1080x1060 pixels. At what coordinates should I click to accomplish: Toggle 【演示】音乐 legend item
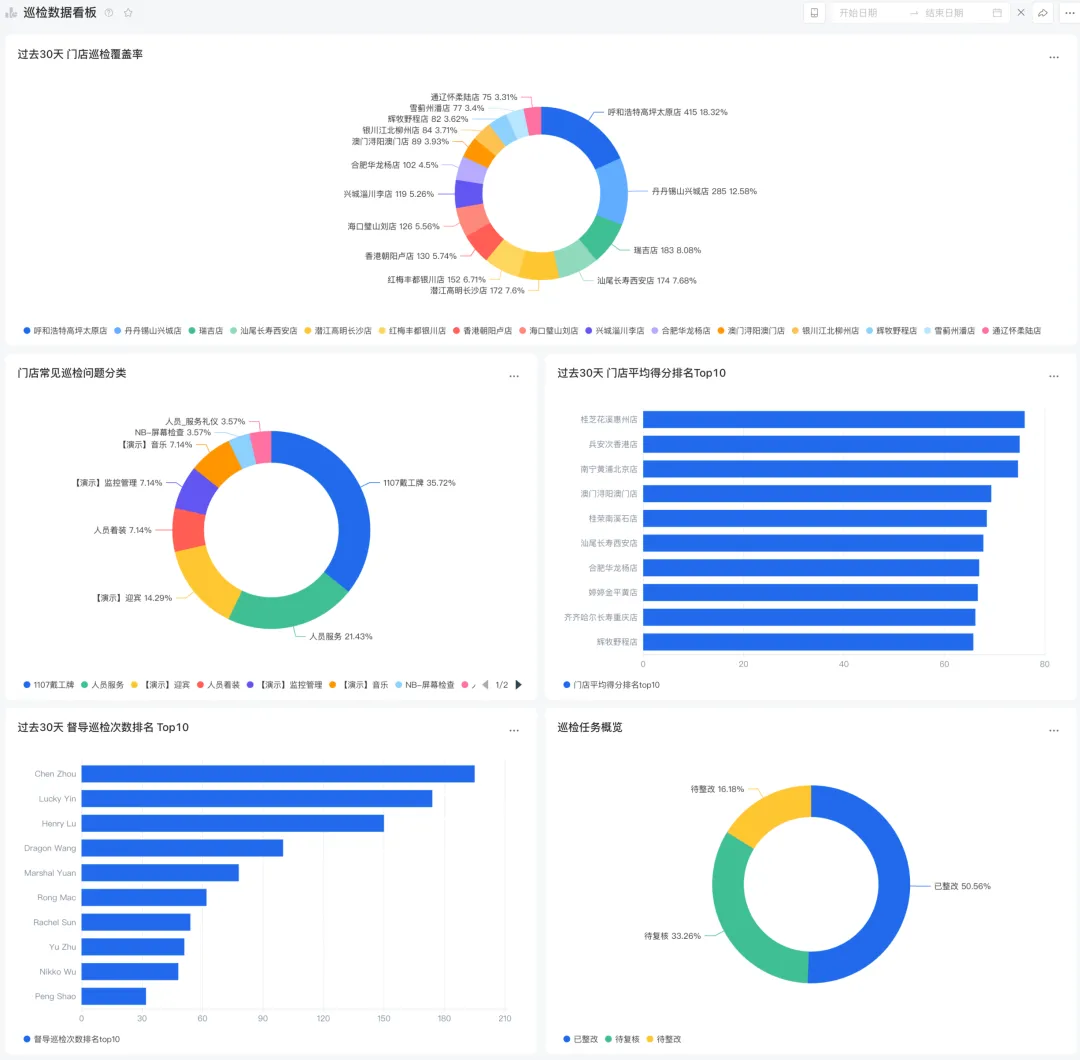click(x=359, y=685)
